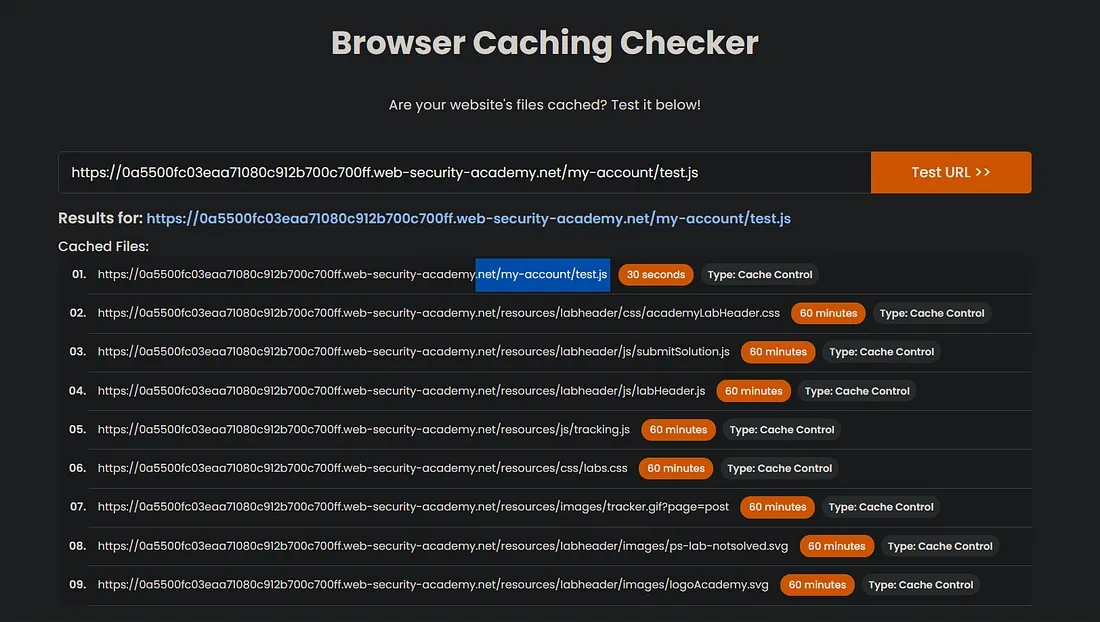Click the Browser Caching Checker heading
Screen dimensions: 1100x622
(544, 43)
